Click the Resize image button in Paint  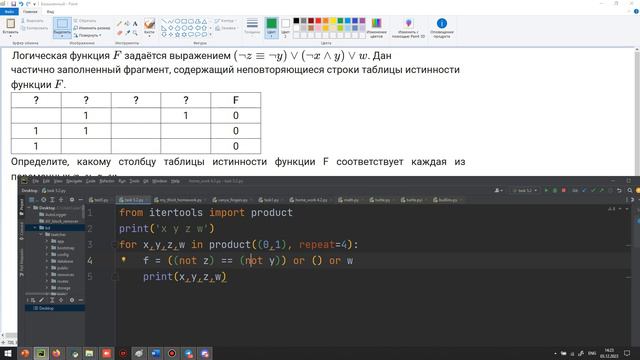tap(92, 28)
